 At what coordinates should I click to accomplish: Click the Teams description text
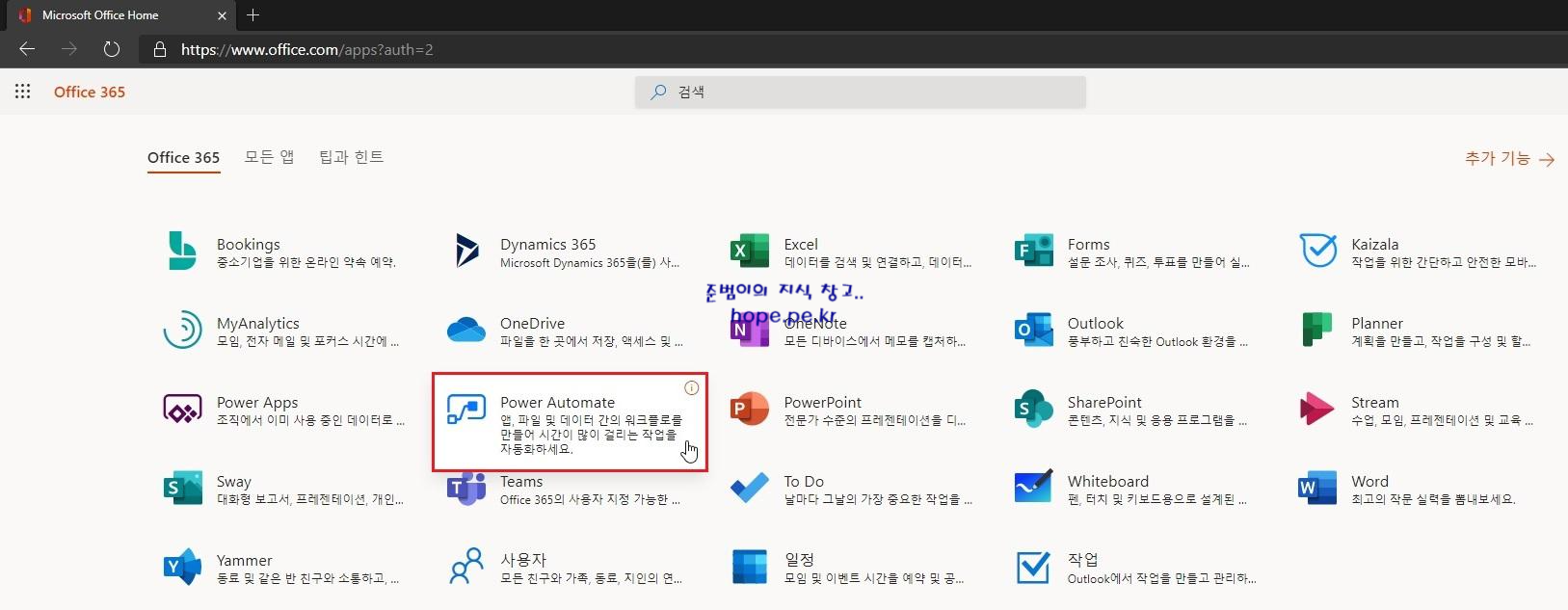[x=590, y=499]
